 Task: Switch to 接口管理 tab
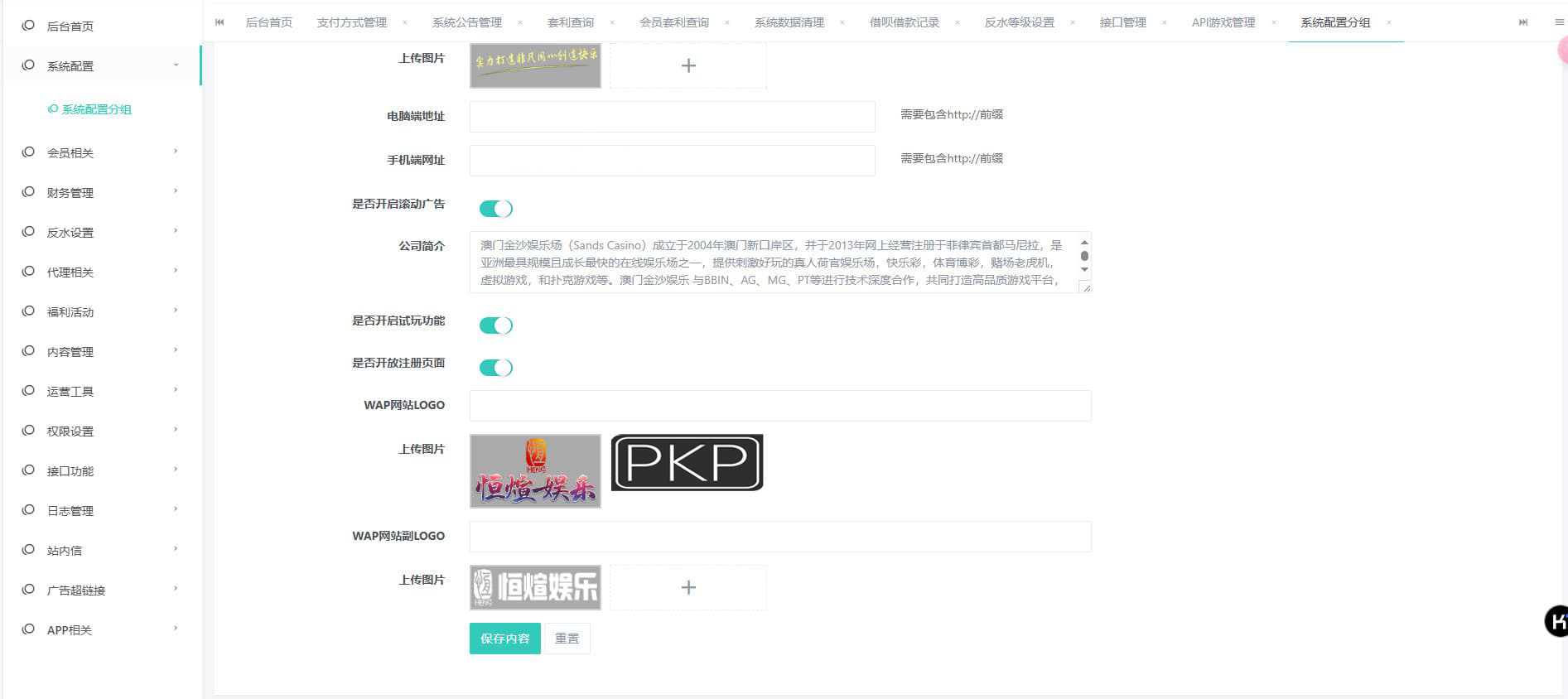coord(1123,22)
